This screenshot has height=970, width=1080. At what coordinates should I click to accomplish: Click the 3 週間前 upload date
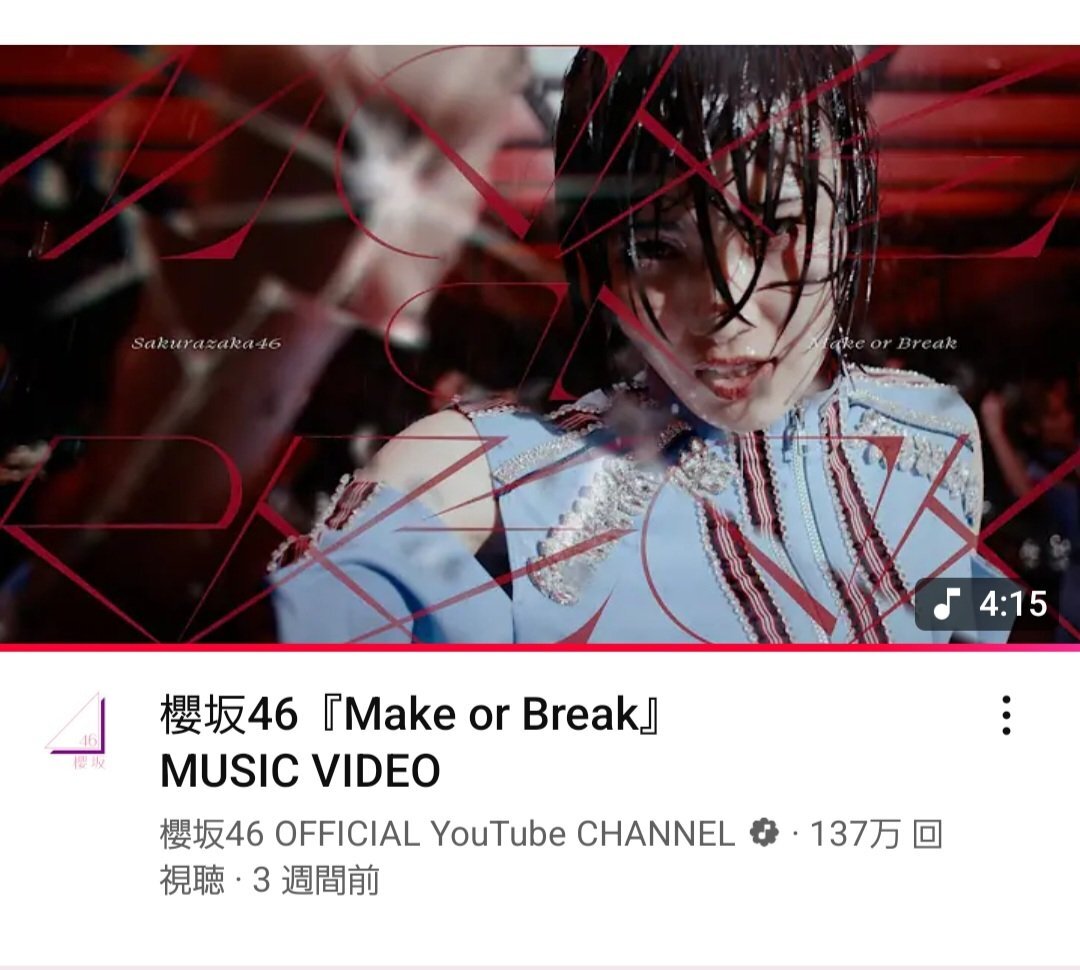click(x=316, y=880)
